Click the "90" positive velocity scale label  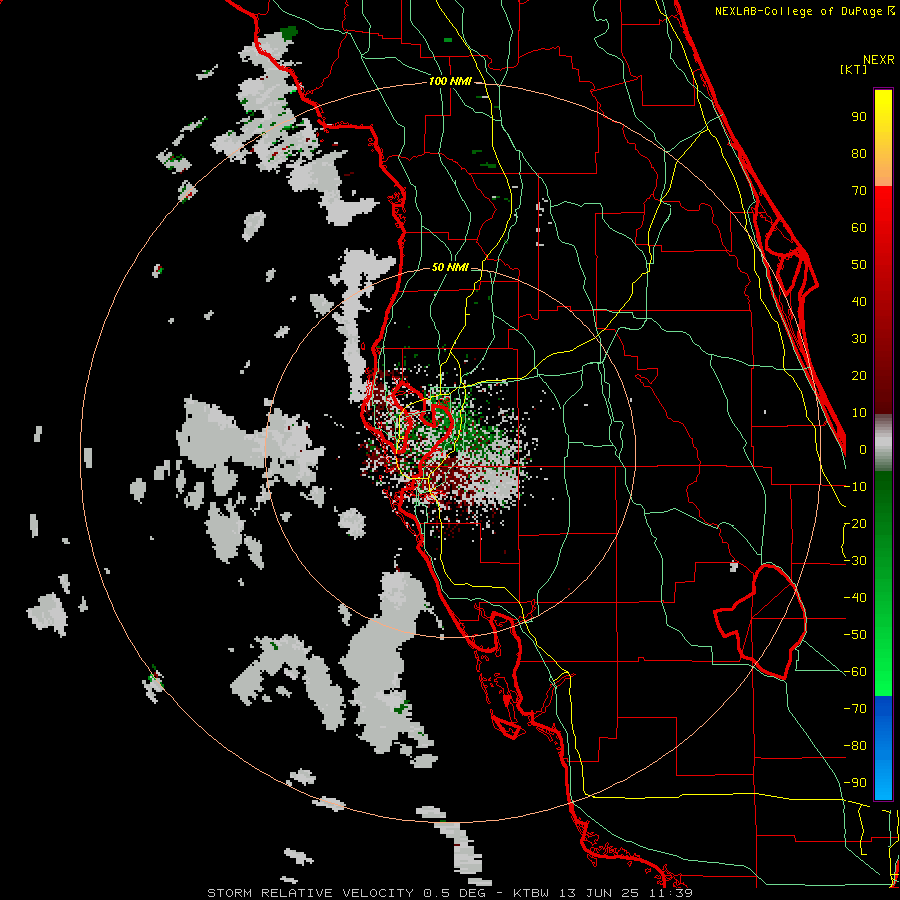859,117
